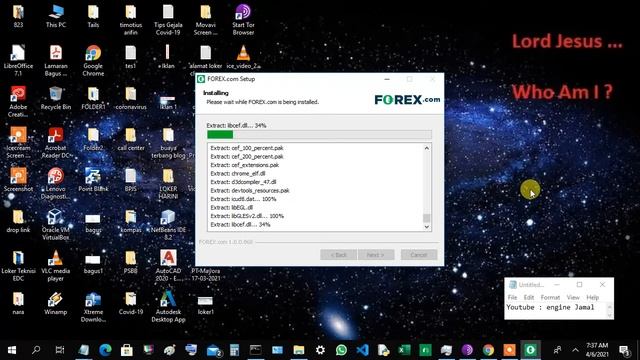640x360 pixels.
Task: Launch Autodesk Desktop App shortcut
Action: pyautogui.click(x=168, y=307)
